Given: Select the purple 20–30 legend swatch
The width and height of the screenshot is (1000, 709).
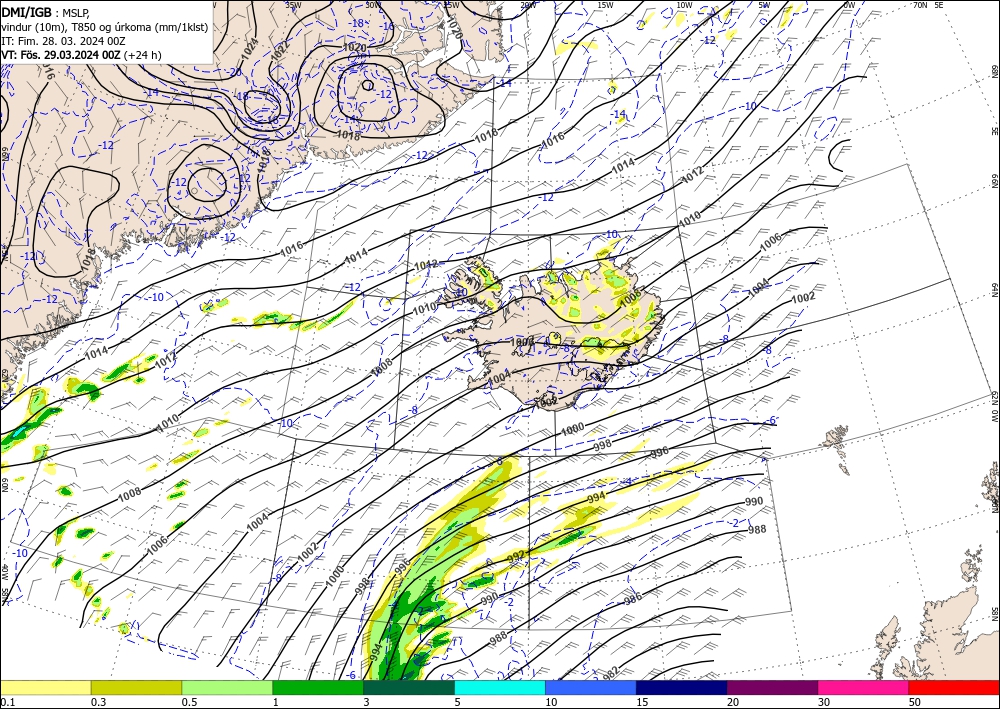Looking at the screenshot, I should (x=772, y=687).
